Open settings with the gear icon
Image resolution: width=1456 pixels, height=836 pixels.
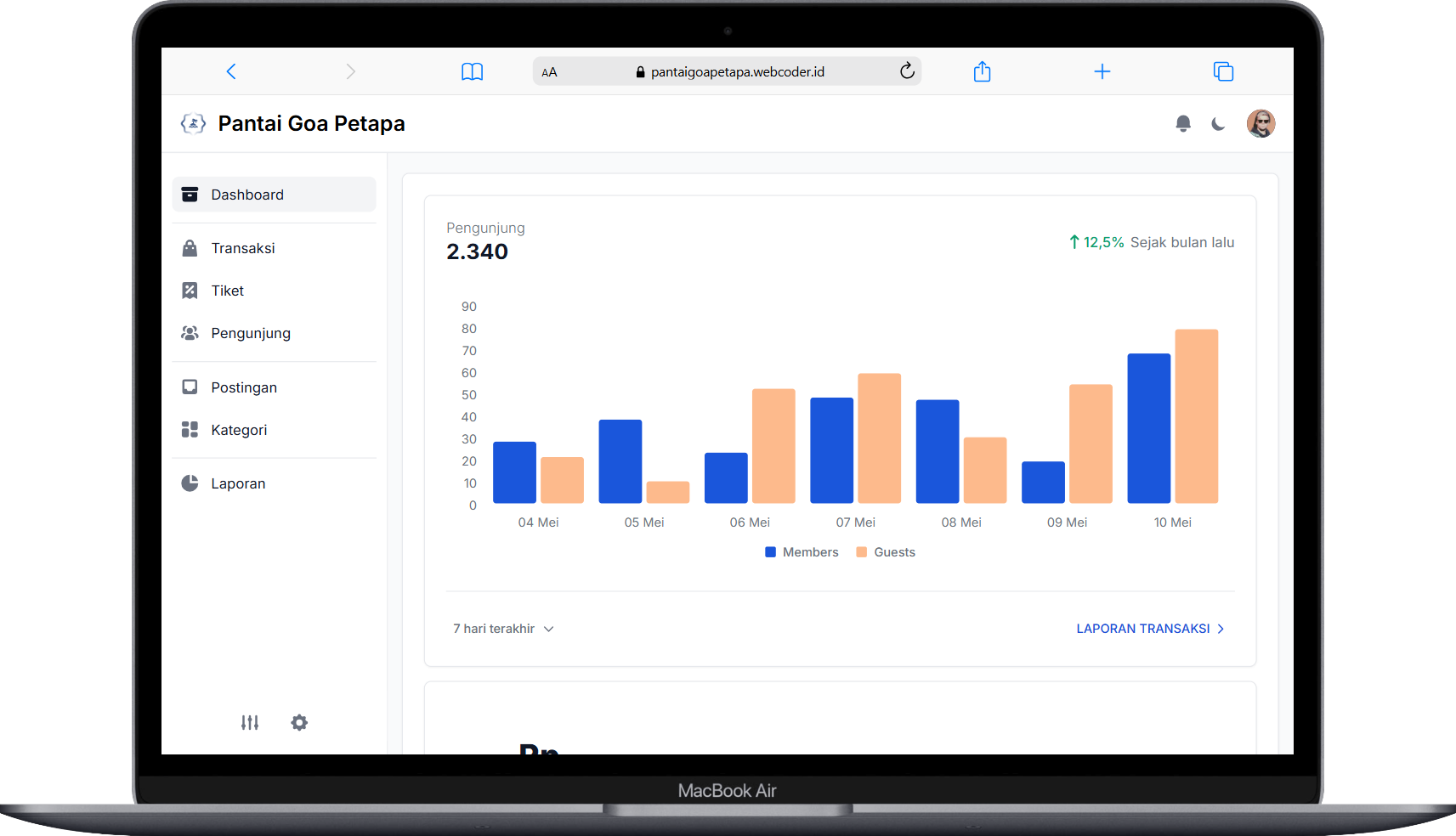coord(299,722)
